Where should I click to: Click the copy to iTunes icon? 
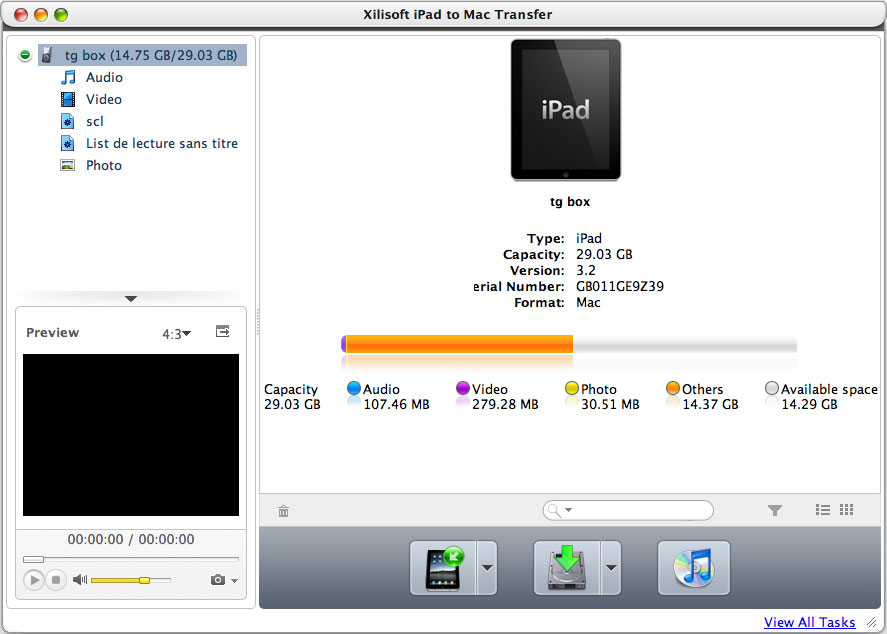[x=694, y=568]
